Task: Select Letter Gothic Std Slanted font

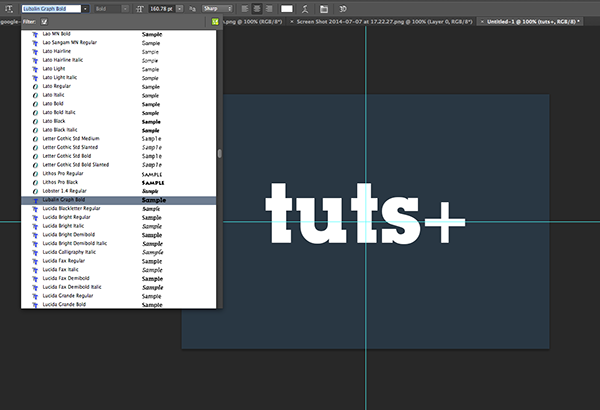Action: (119, 148)
